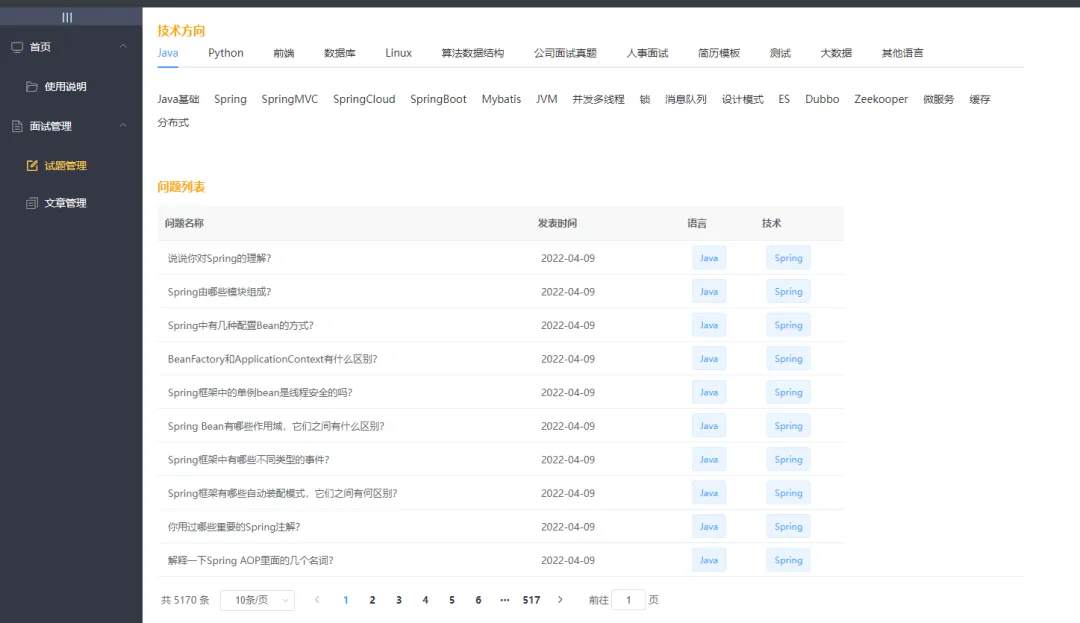Click the icon beside 文章管理

(32, 203)
